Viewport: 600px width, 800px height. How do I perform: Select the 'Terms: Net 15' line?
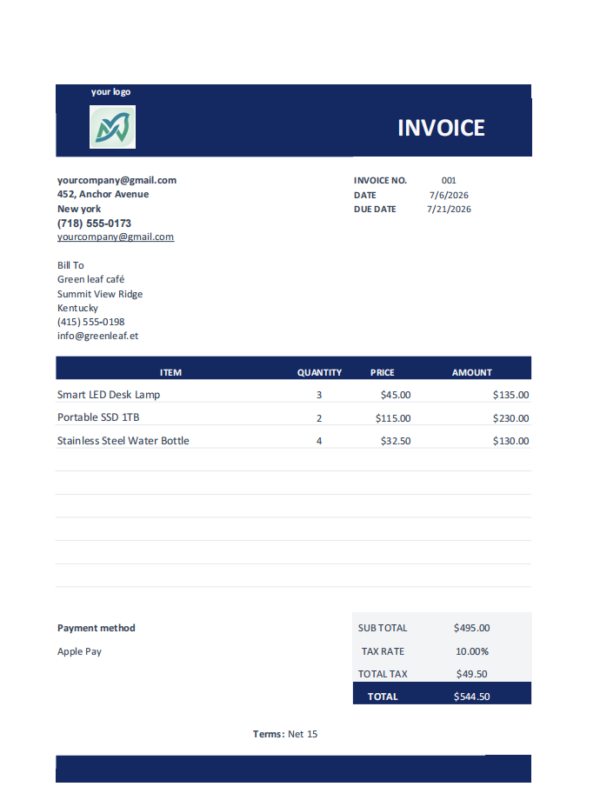[285, 734]
